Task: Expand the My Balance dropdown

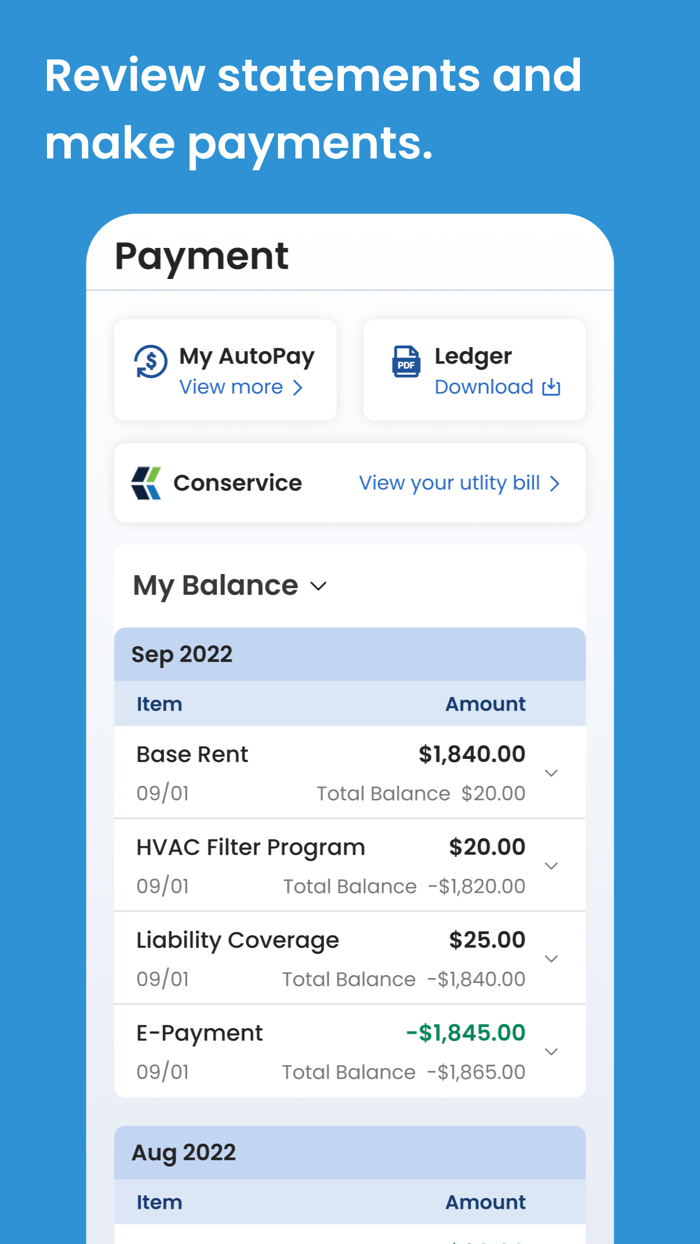Action: point(319,586)
